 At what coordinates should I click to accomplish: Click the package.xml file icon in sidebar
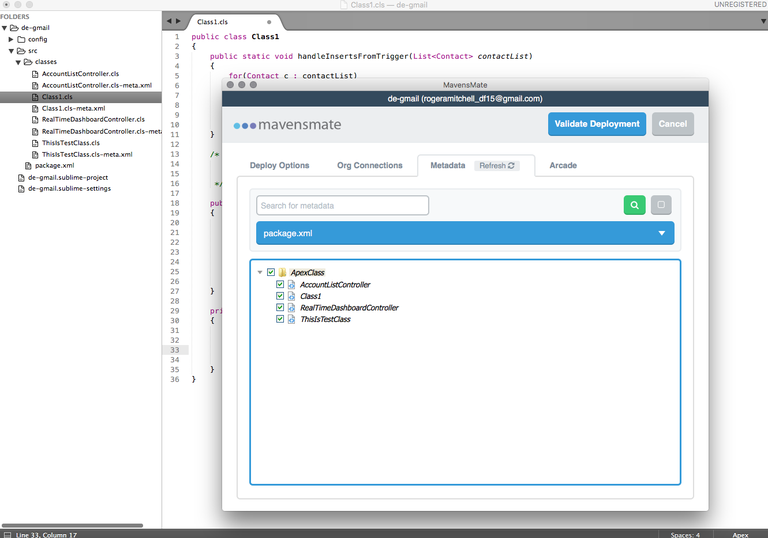28,166
